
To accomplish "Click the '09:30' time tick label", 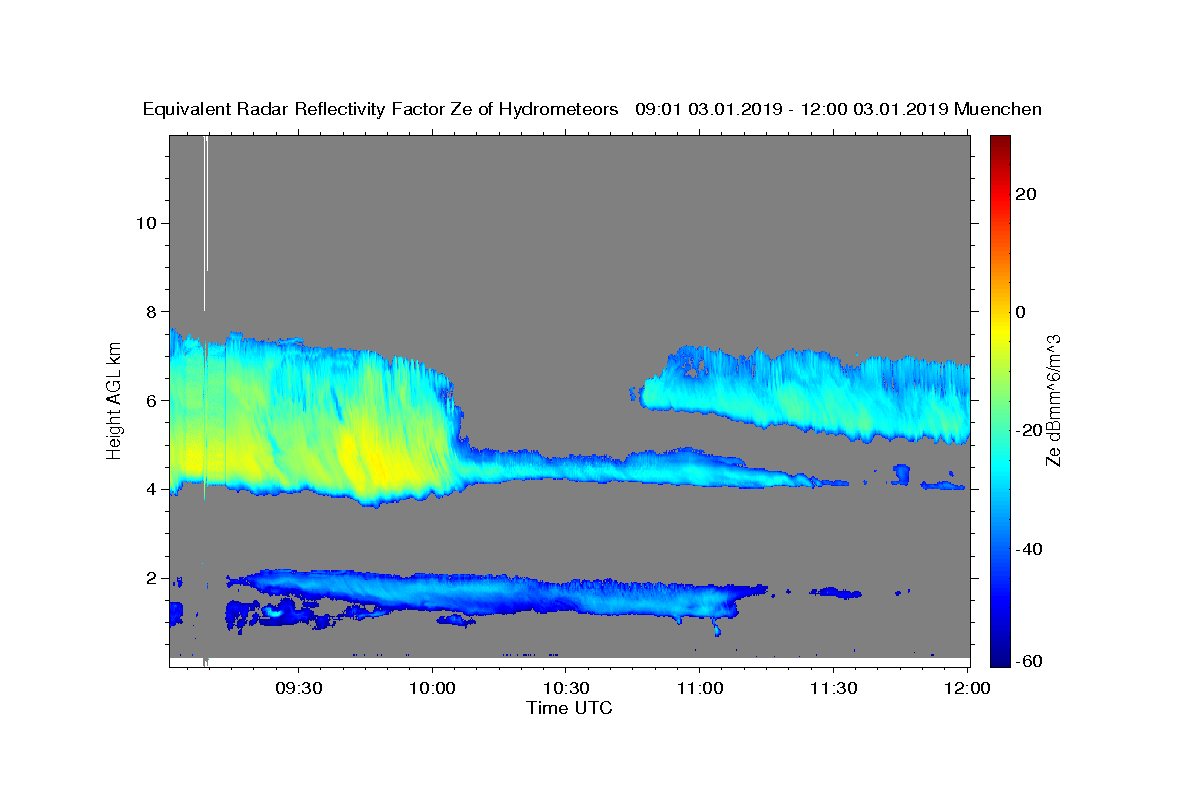I will [299, 689].
